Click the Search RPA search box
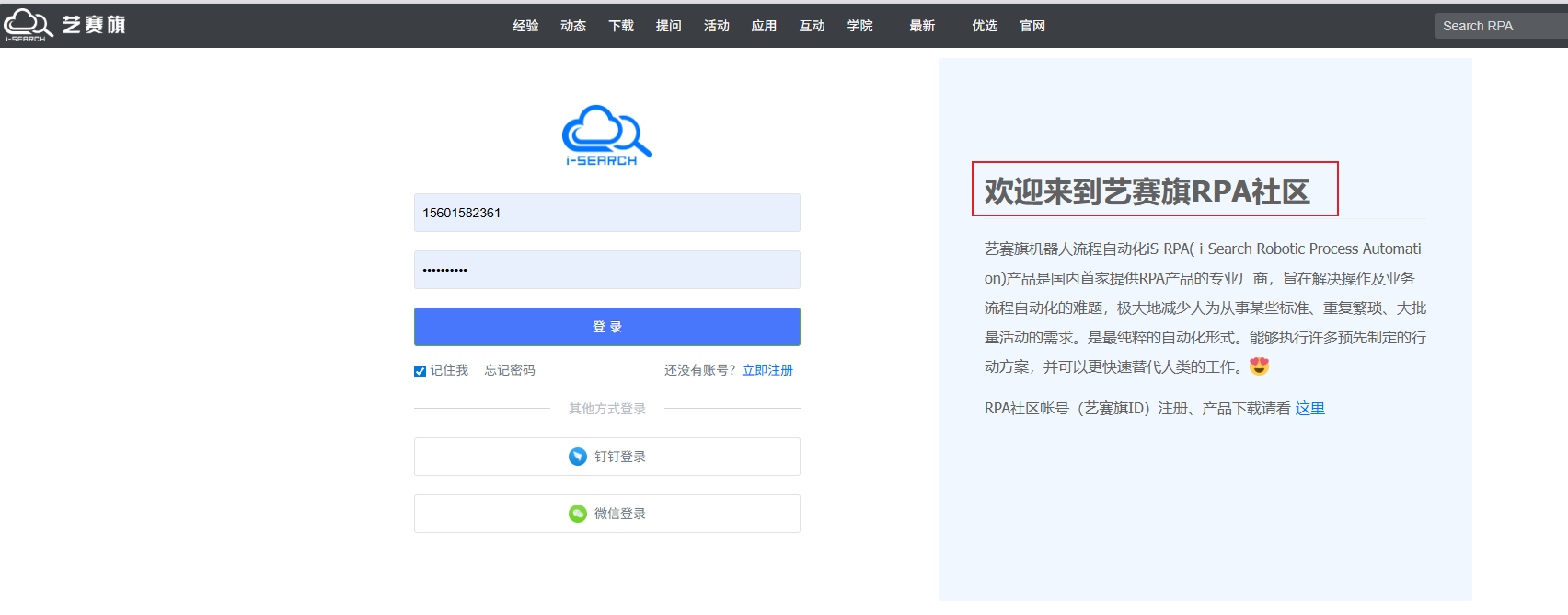 click(x=1500, y=26)
